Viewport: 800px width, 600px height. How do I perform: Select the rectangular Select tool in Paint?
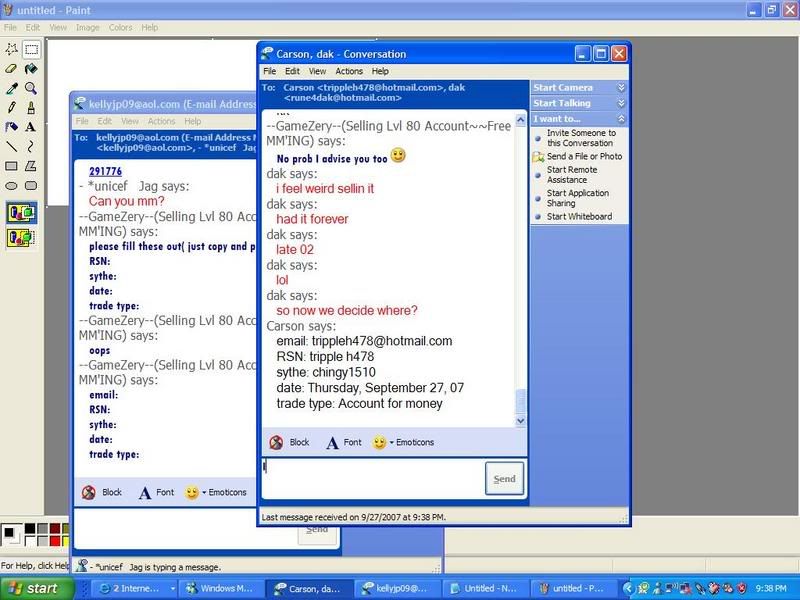31,49
